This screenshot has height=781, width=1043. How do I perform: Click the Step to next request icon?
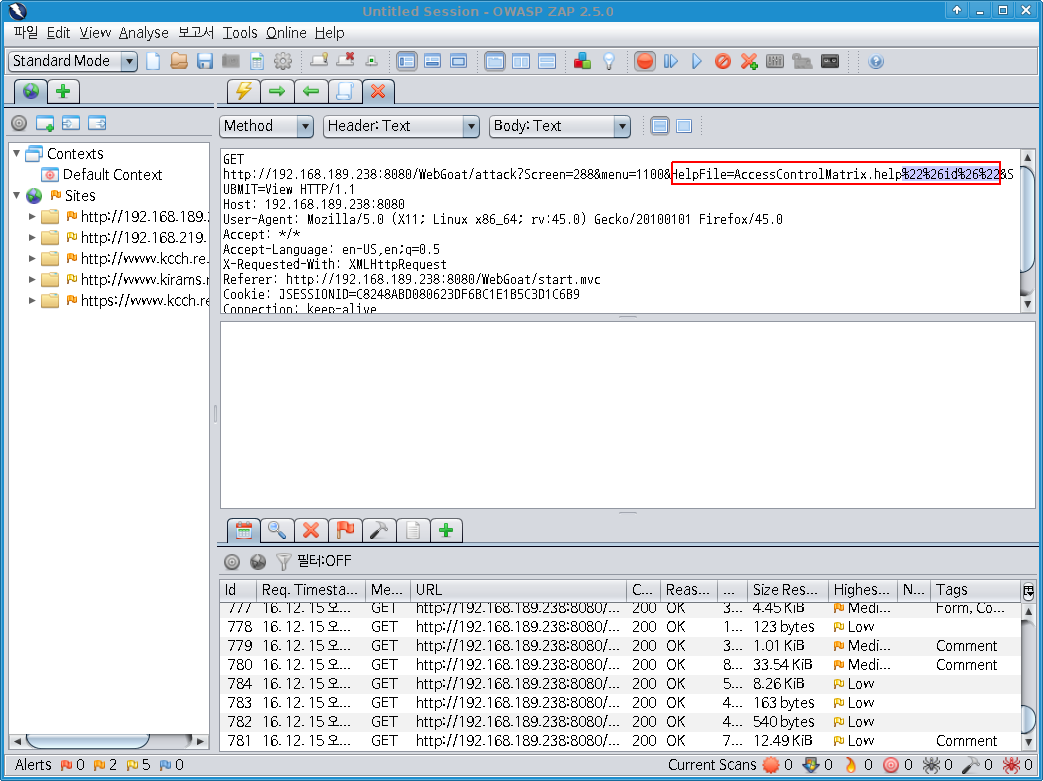[670, 61]
